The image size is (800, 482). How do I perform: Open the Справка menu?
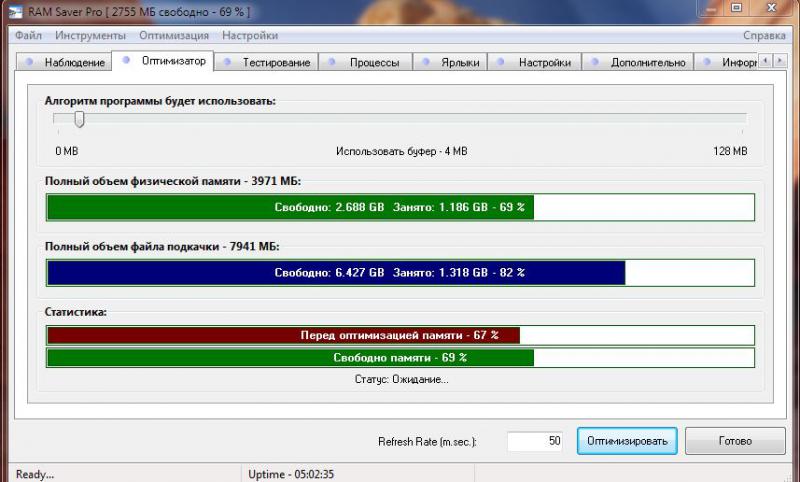point(764,35)
